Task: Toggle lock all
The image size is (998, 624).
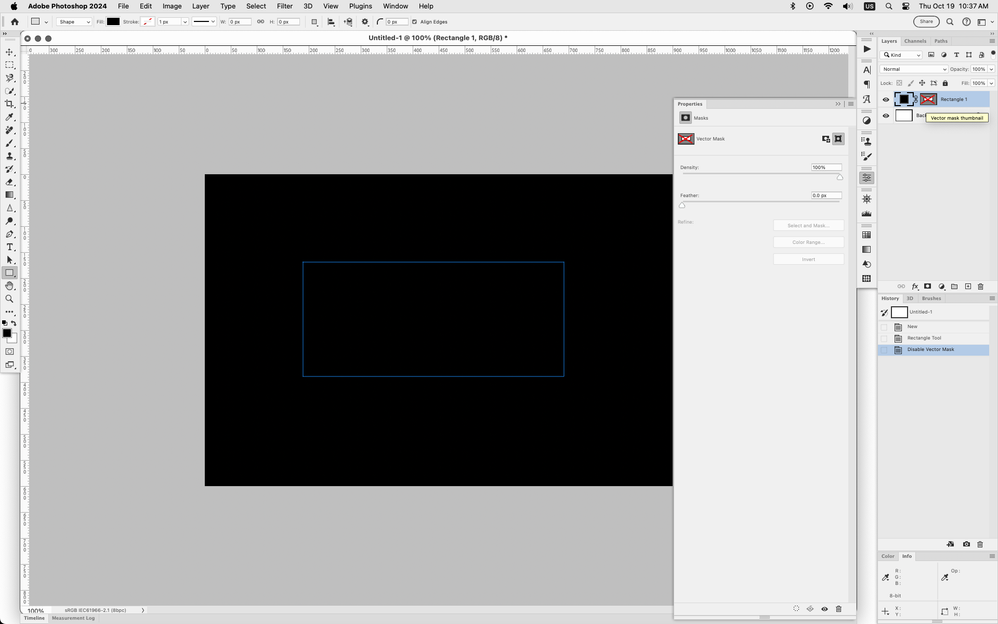Action: click(945, 83)
